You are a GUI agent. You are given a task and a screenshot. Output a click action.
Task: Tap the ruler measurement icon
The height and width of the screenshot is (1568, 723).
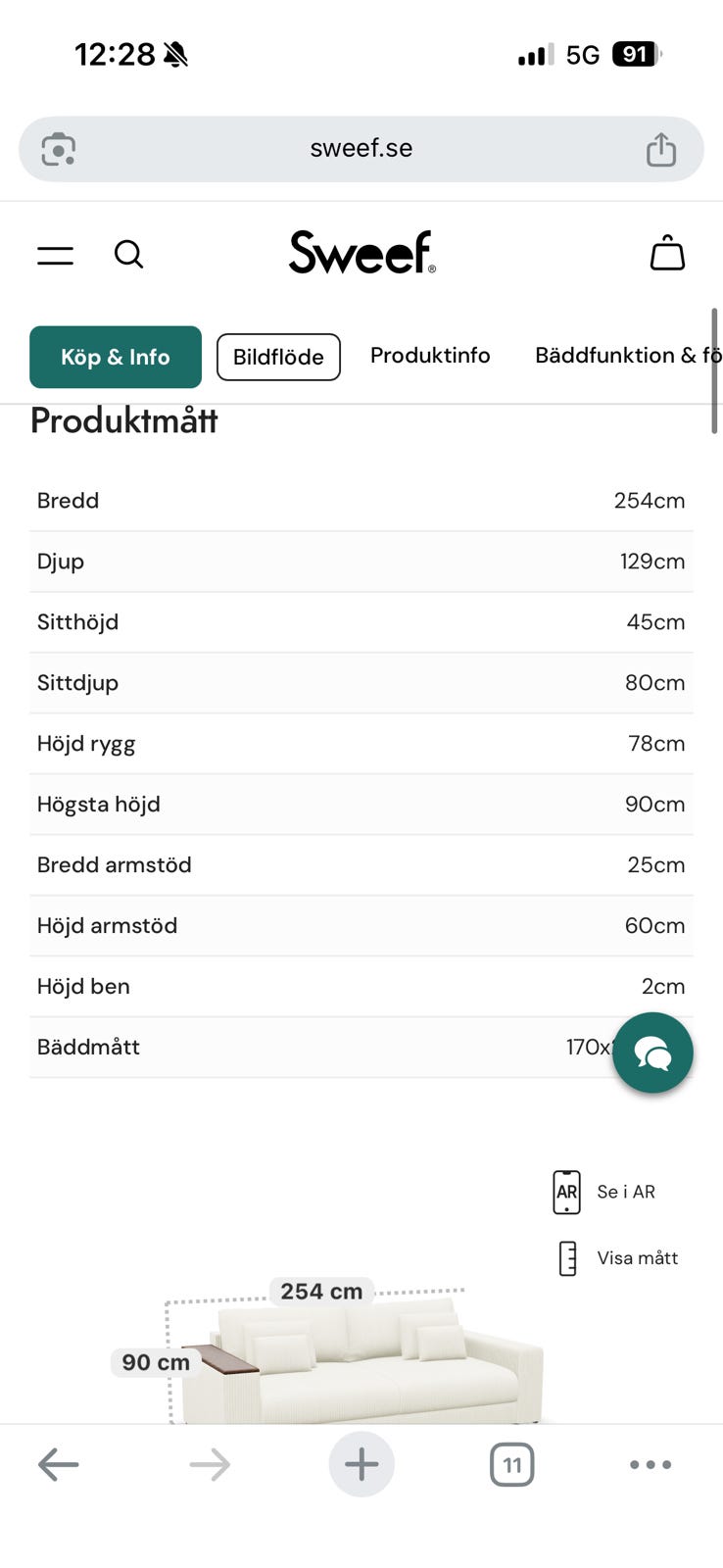pyautogui.click(x=567, y=1258)
